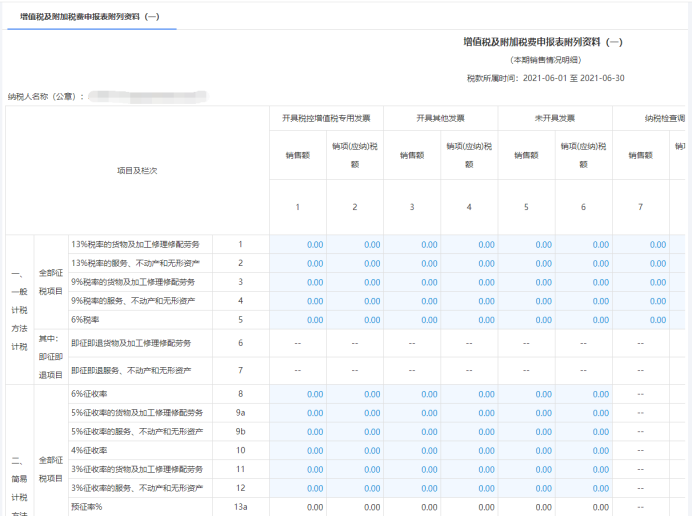The width and height of the screenshot is (692, 517).
Task: Edit row 9a column 5 for 5%征收率的货物
Action: (x=527, y=413)
